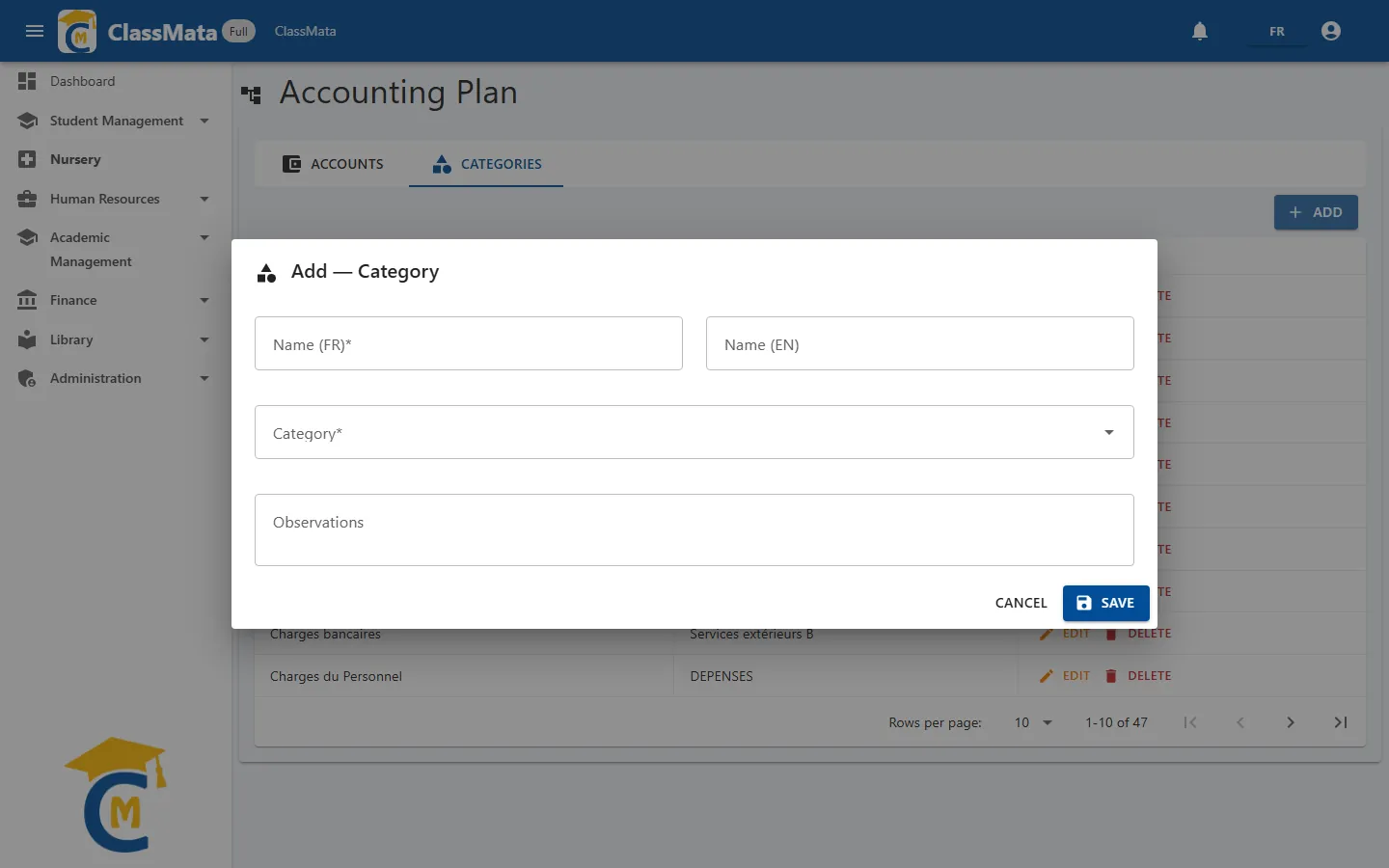Click the Administration shield icon
1389x868 pixels.
click(x=27, y=378)
